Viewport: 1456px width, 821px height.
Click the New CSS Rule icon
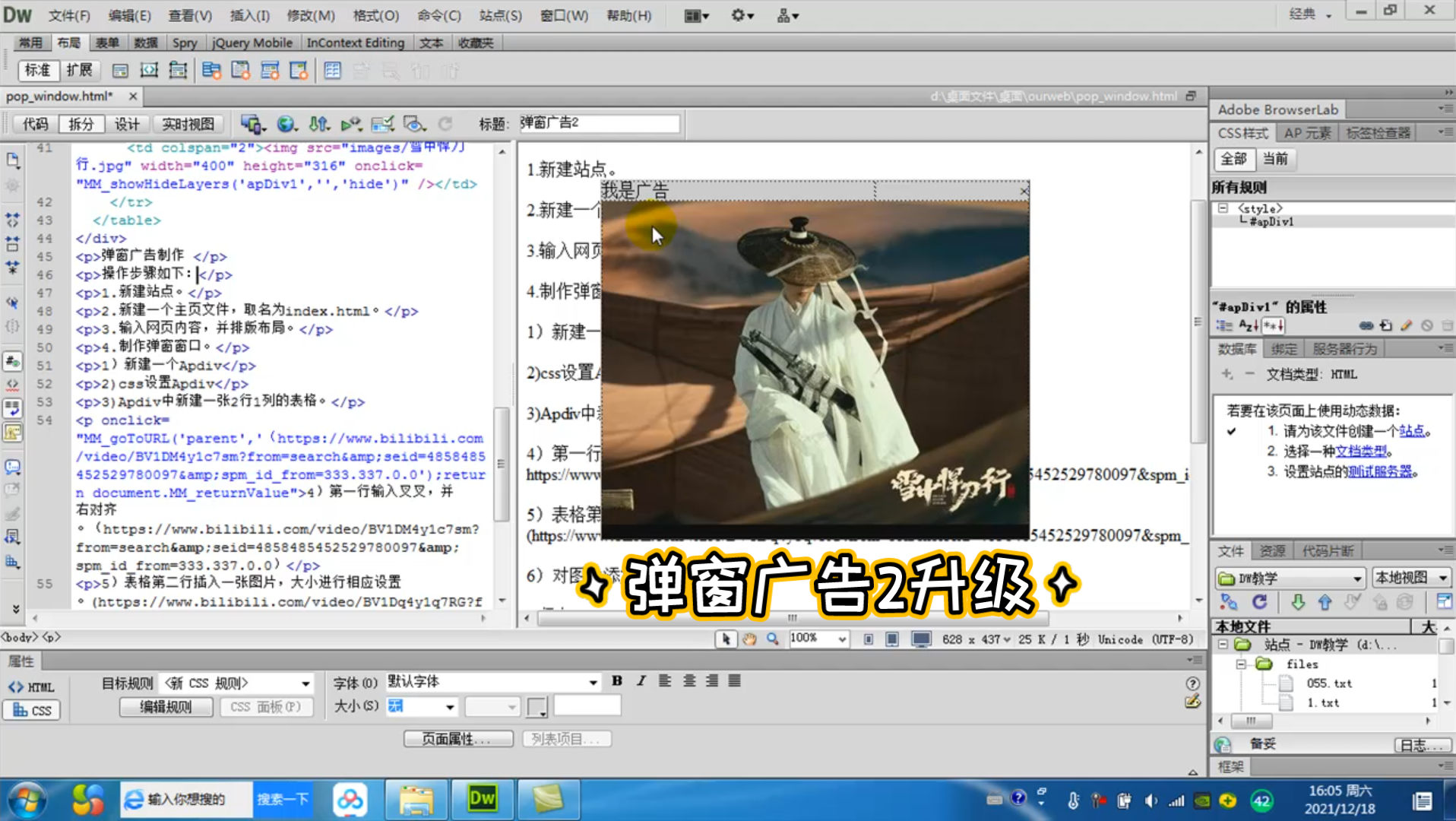click(x=1386, y=325)
